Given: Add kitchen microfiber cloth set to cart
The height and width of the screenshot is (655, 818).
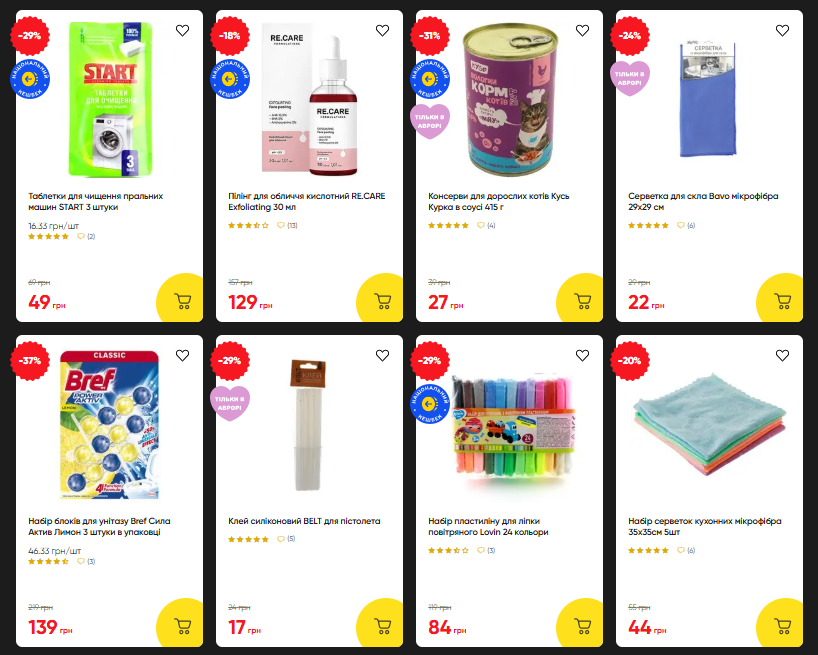Looking at the screenshot, I should pos(781,624).
